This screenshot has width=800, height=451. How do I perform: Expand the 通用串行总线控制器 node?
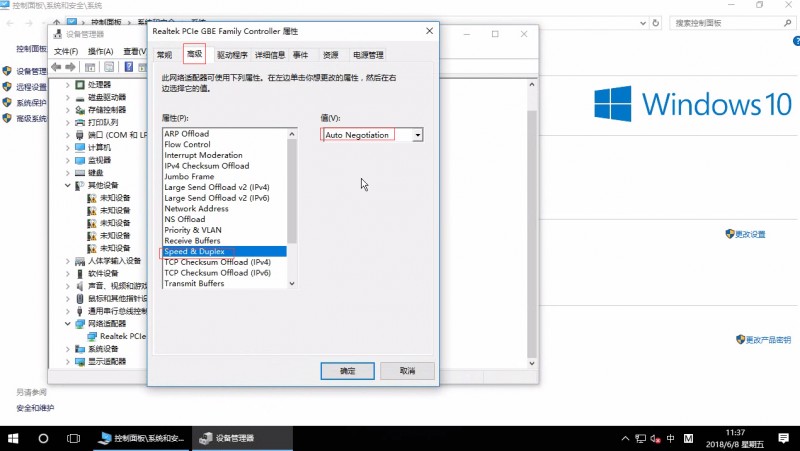(68, 311)
